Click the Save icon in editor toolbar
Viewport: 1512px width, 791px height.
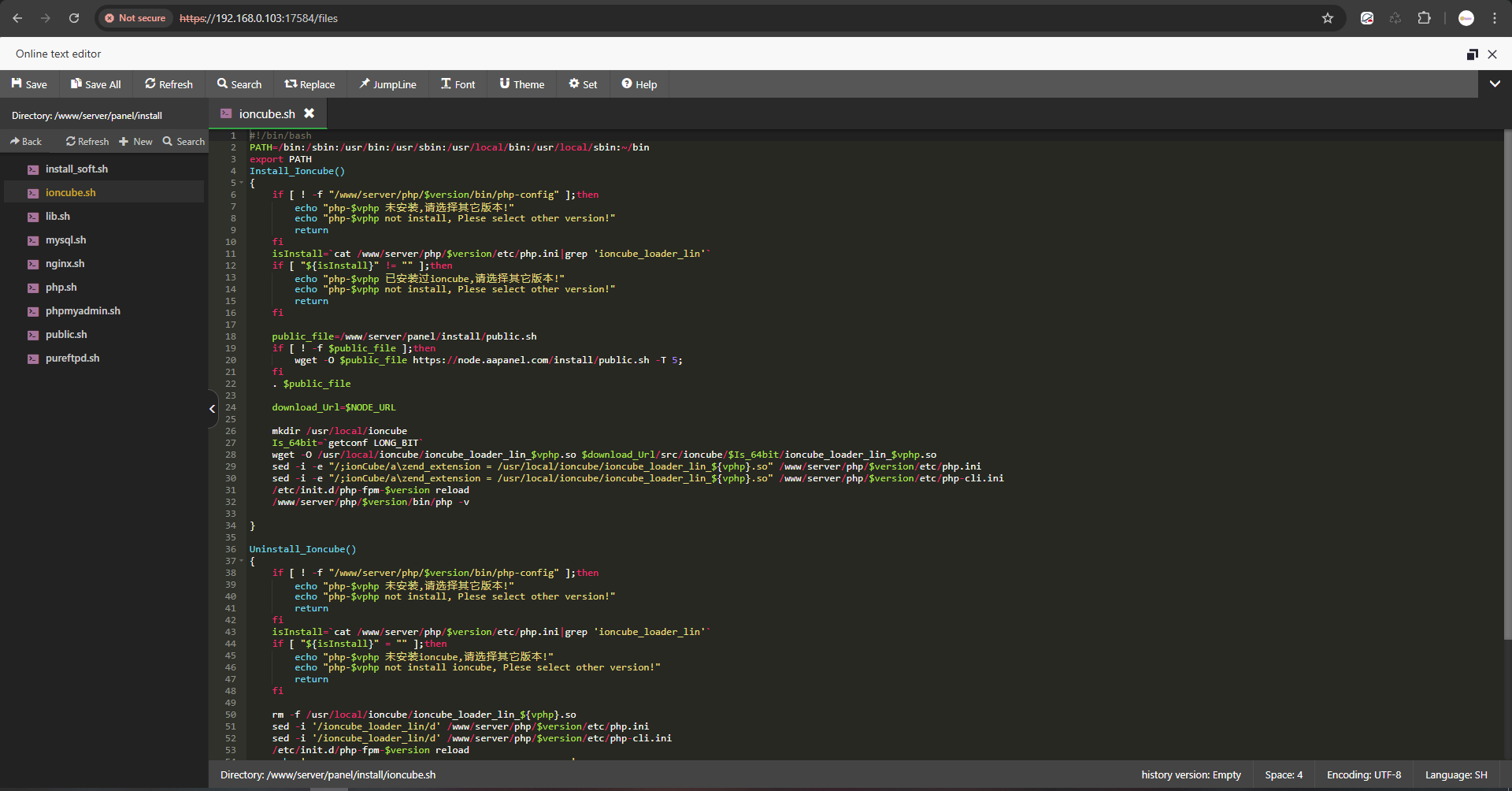click(x=17, y=84)
